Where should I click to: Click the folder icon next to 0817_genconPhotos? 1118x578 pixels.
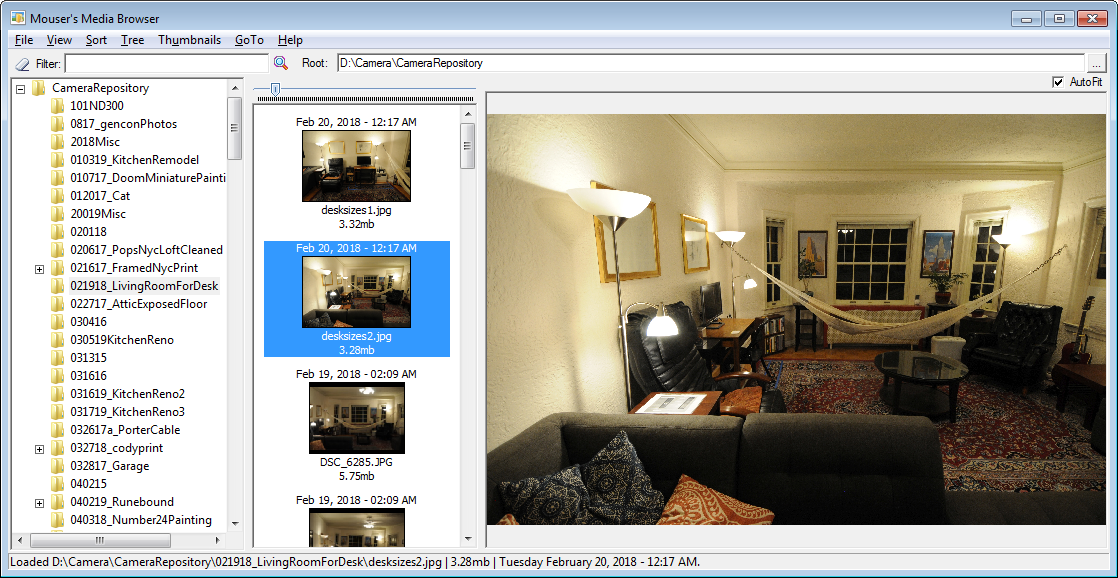coord(57,124)
